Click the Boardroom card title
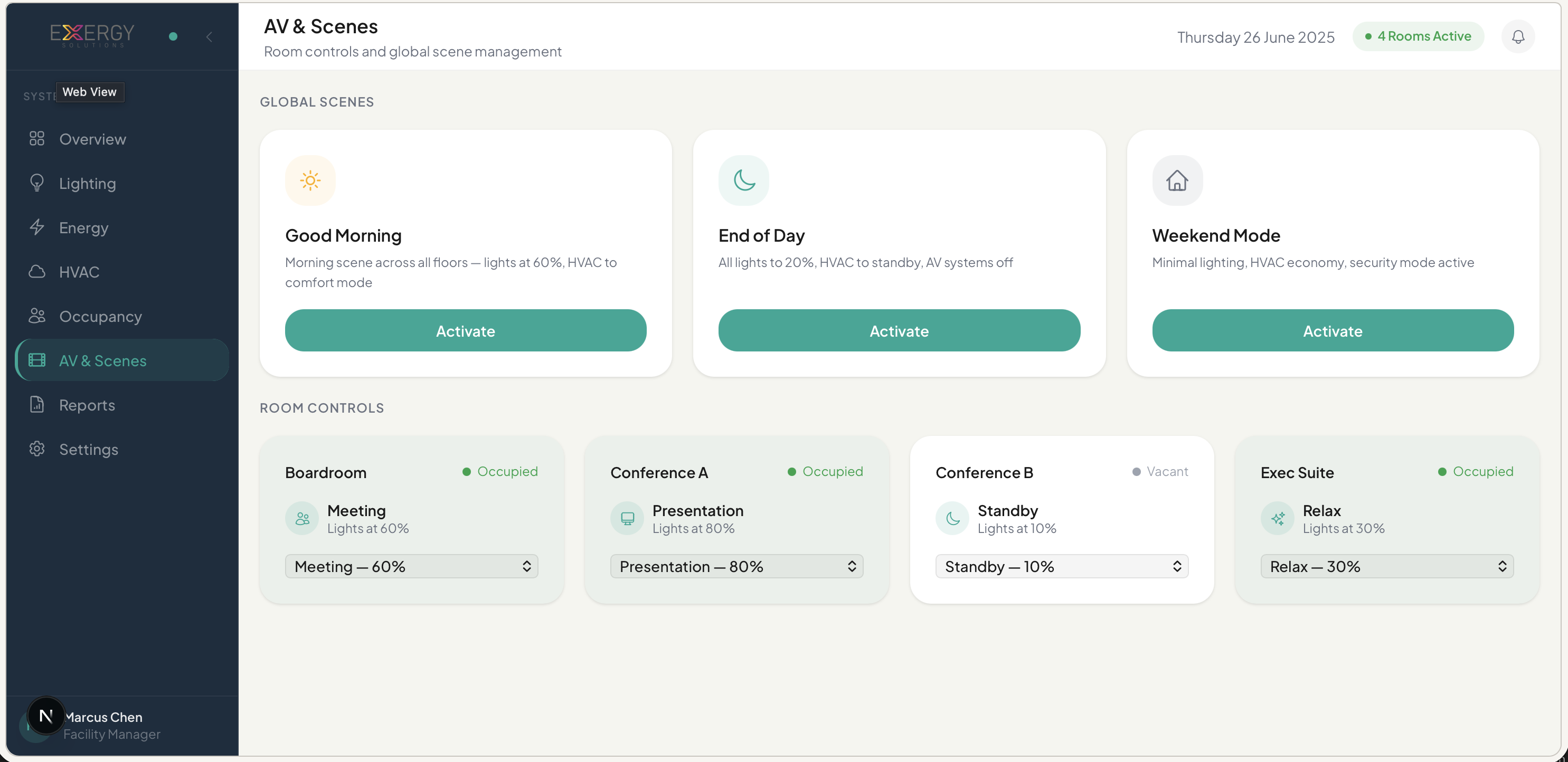The width and height of the screenshot is (1568, 762). point(326,472)
